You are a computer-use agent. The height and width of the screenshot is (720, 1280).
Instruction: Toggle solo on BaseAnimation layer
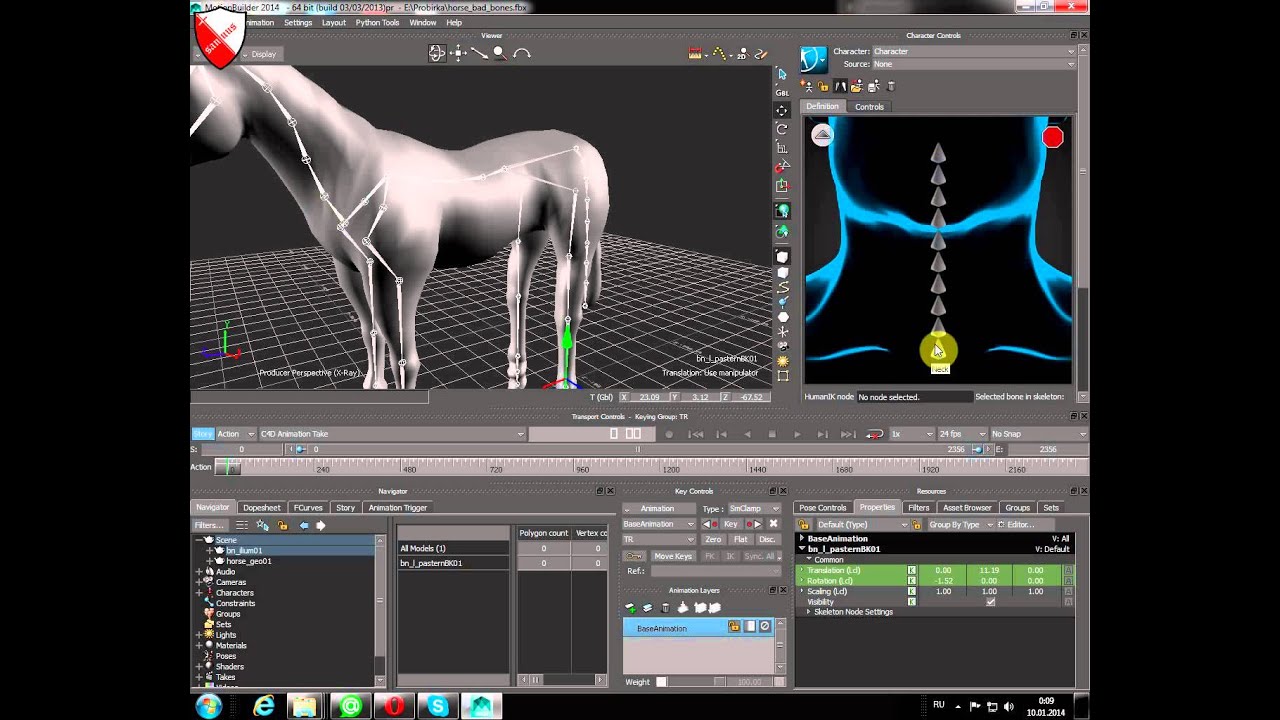coord(750,627)
